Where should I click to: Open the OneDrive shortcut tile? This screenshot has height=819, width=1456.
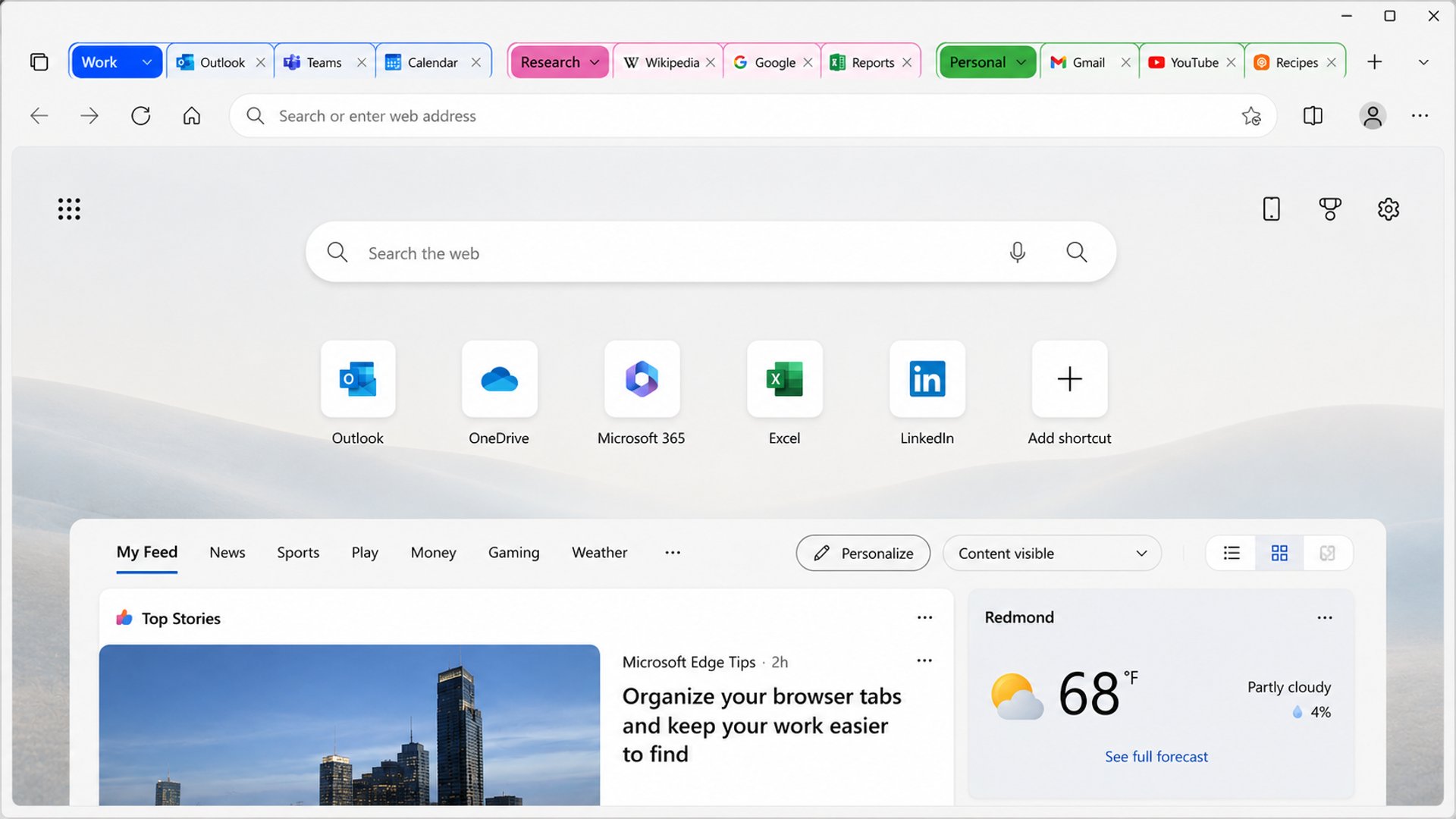[500, 379]
